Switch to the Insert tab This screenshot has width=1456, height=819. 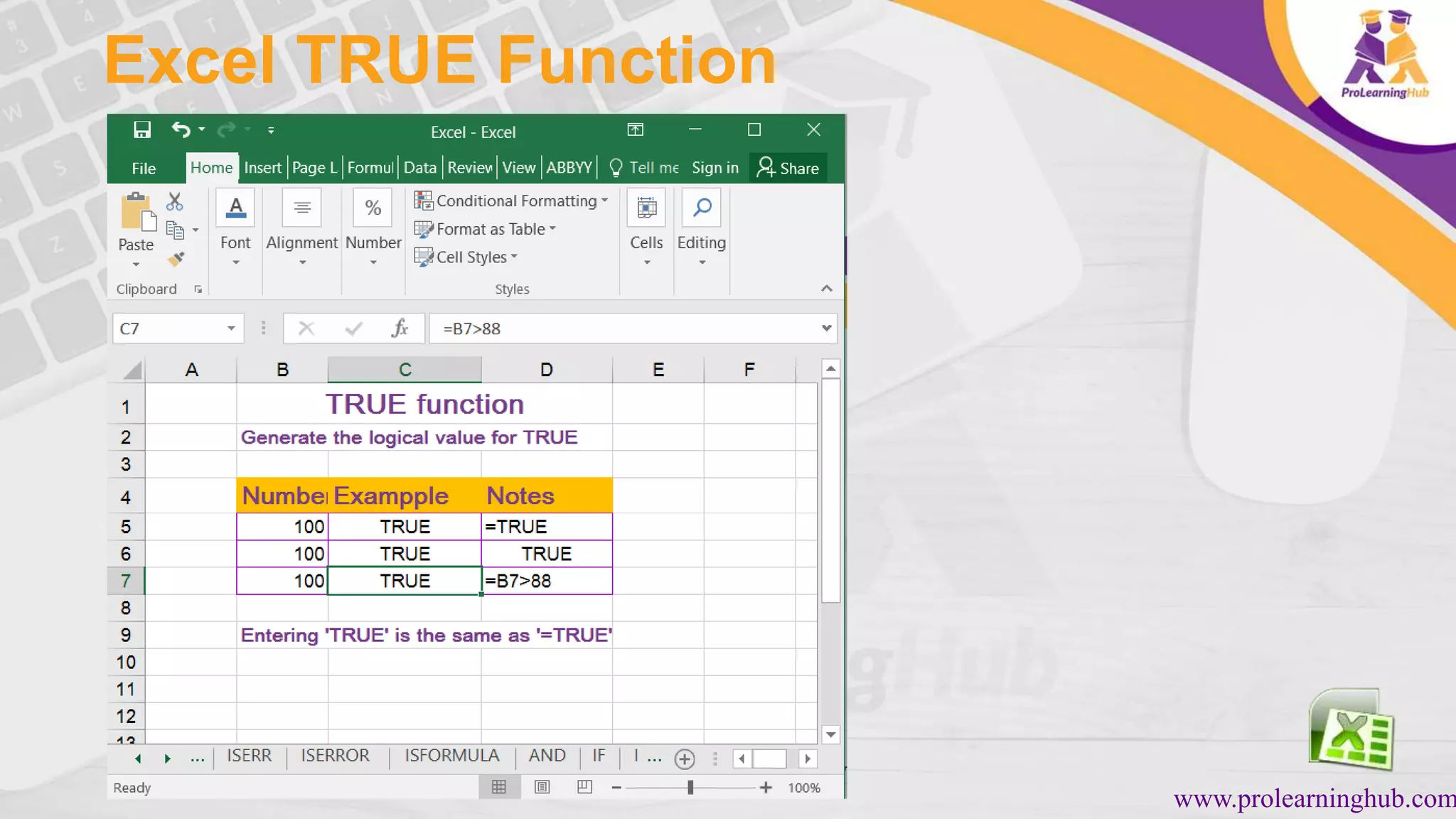tap(262, 168)
